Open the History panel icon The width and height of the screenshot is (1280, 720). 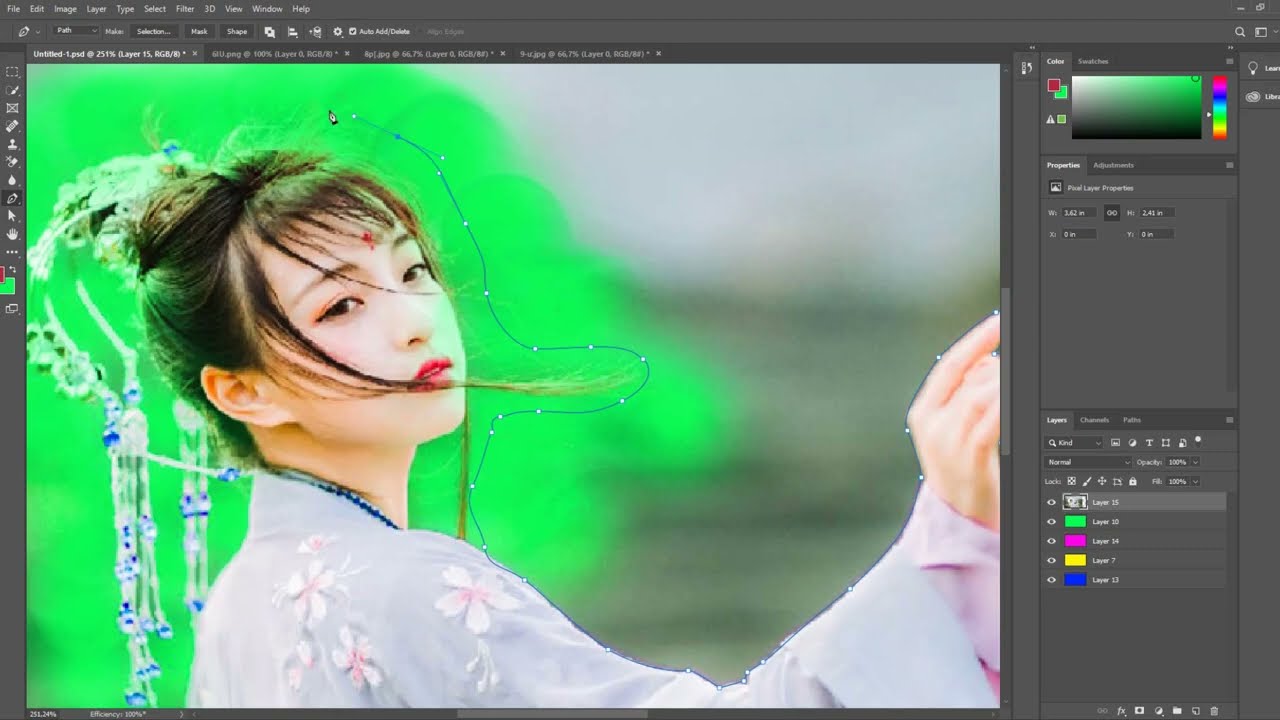click(1026, 68)
